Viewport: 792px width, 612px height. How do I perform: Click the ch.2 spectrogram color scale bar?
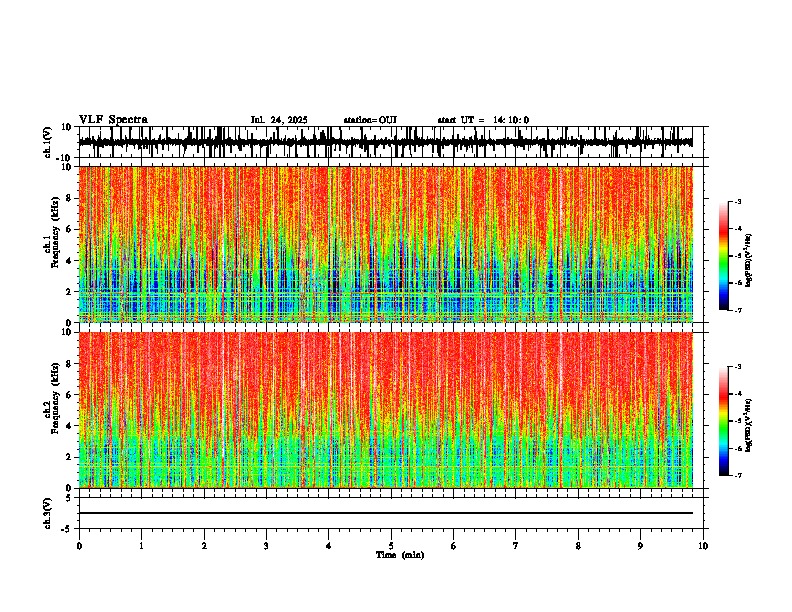(724, 421)
